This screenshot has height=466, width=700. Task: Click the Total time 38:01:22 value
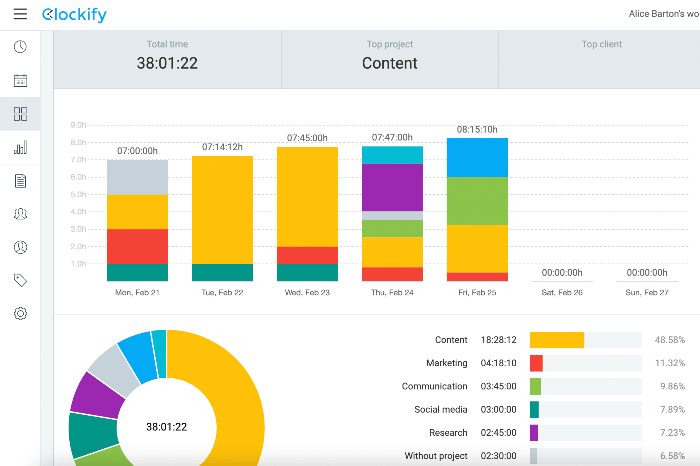coord(167,63)
